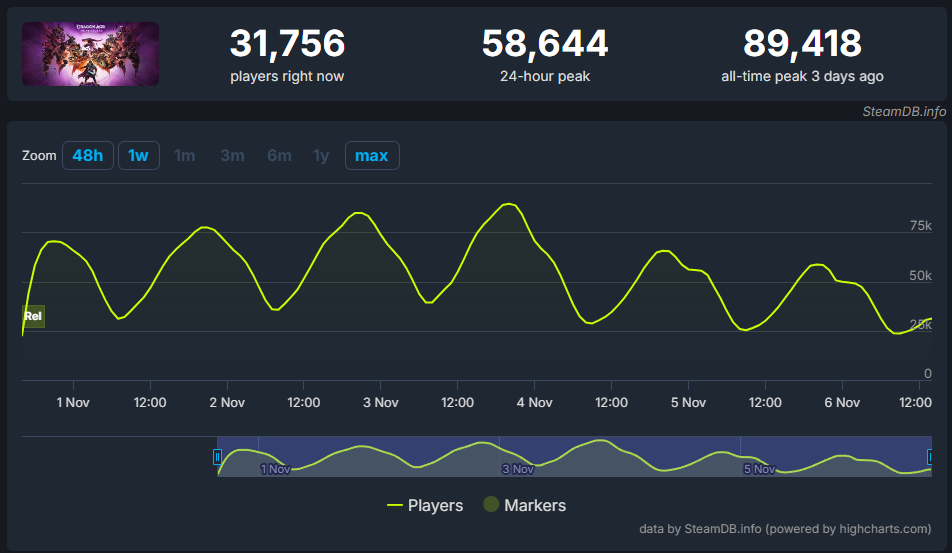This screenshot has width=952, height=553.
Task: Switch chart zoom to 1w
Action: coord(138,156)
